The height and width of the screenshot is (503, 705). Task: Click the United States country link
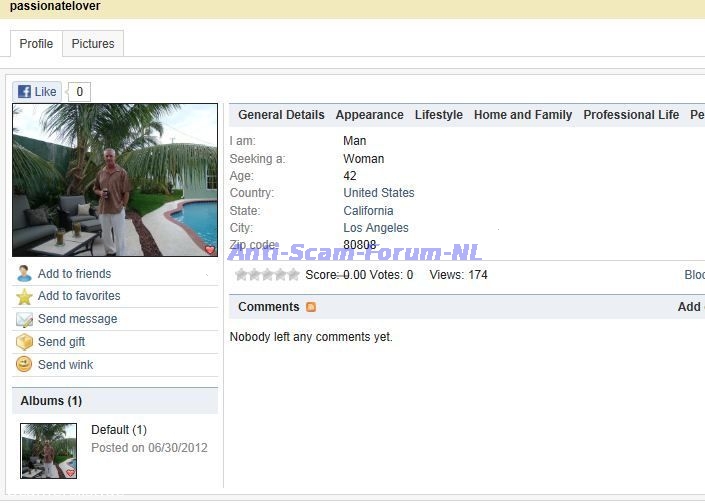tap(378, 193)
